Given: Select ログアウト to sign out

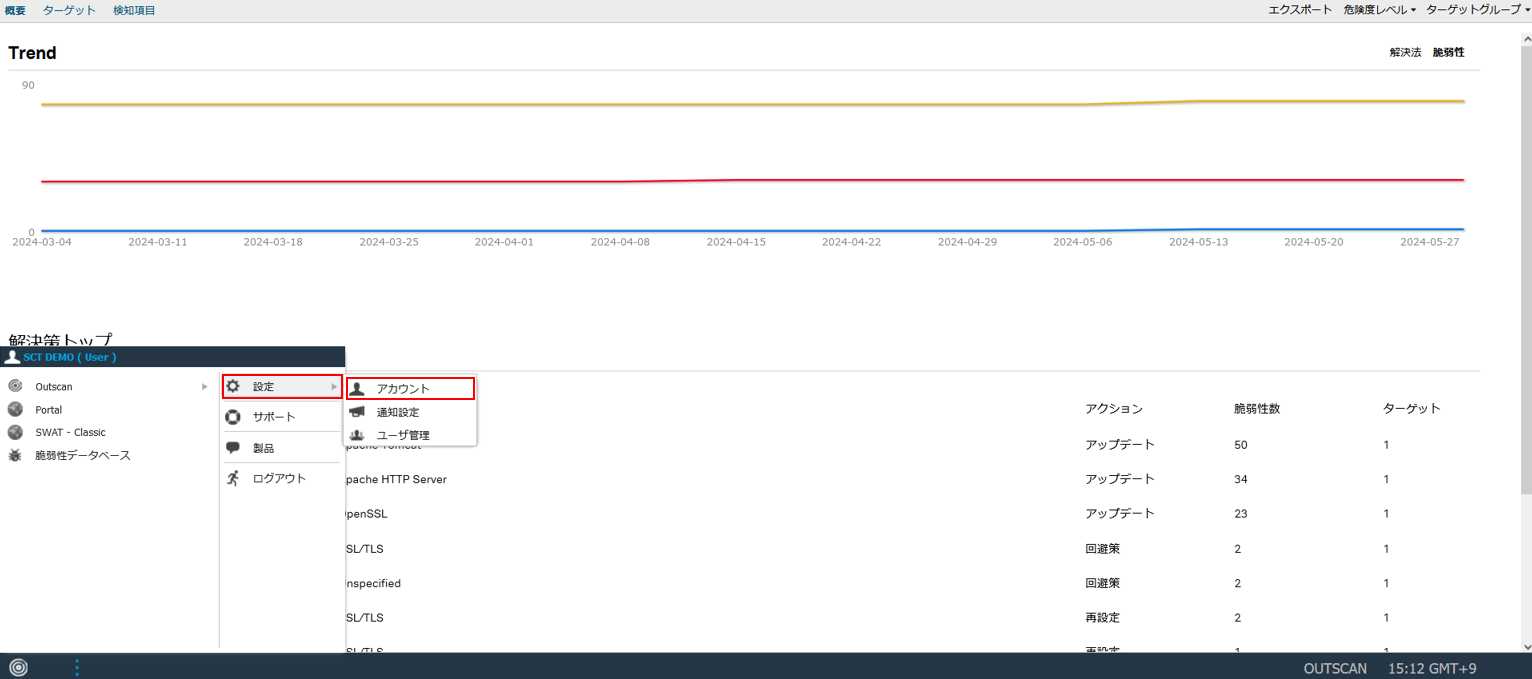Looking at the screenshot, I should (279, 479).
